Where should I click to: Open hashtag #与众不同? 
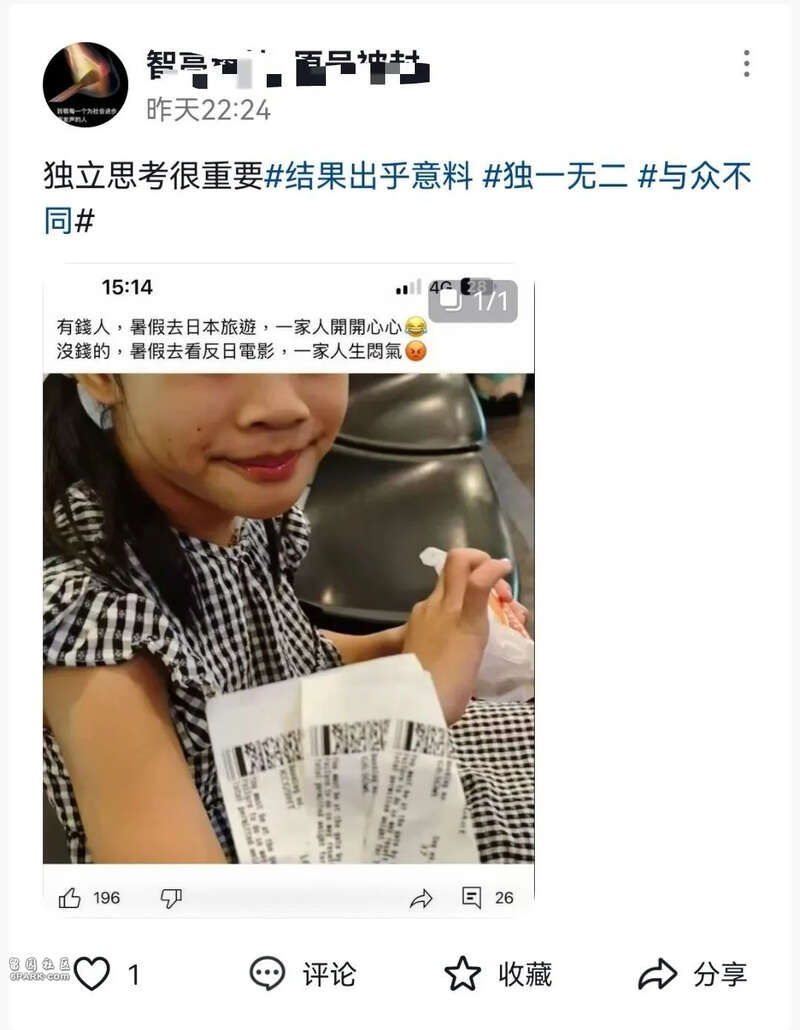(397, 198)
